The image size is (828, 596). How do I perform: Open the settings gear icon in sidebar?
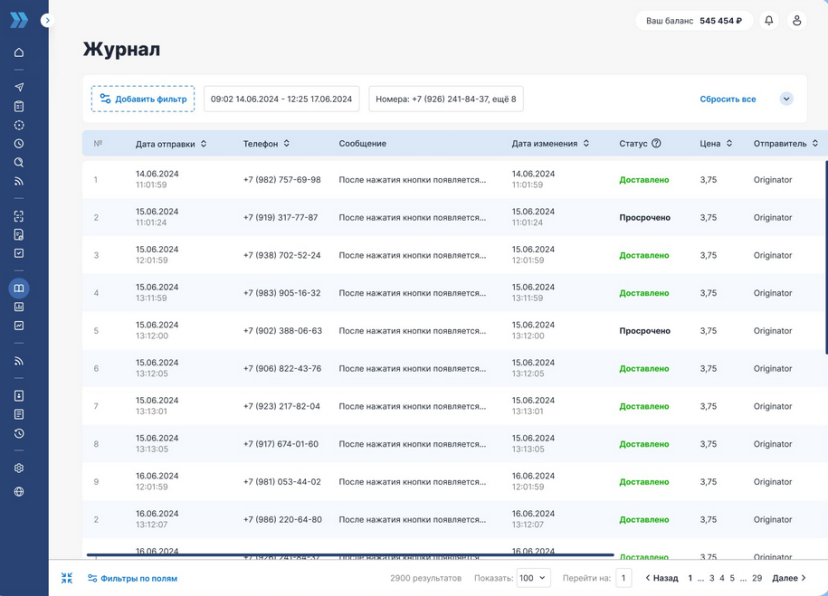[19, 468]
